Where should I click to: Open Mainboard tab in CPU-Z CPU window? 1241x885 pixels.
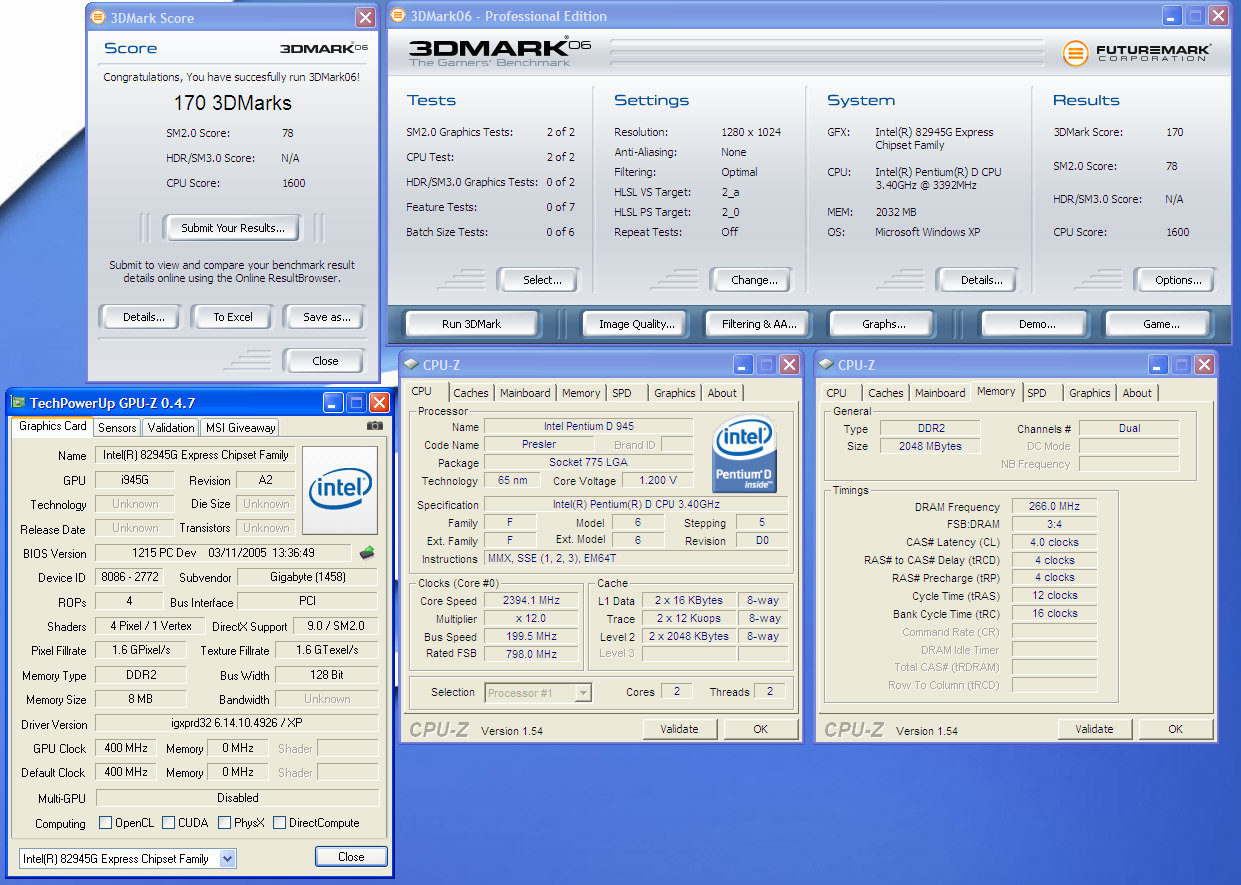click(525, 393)
